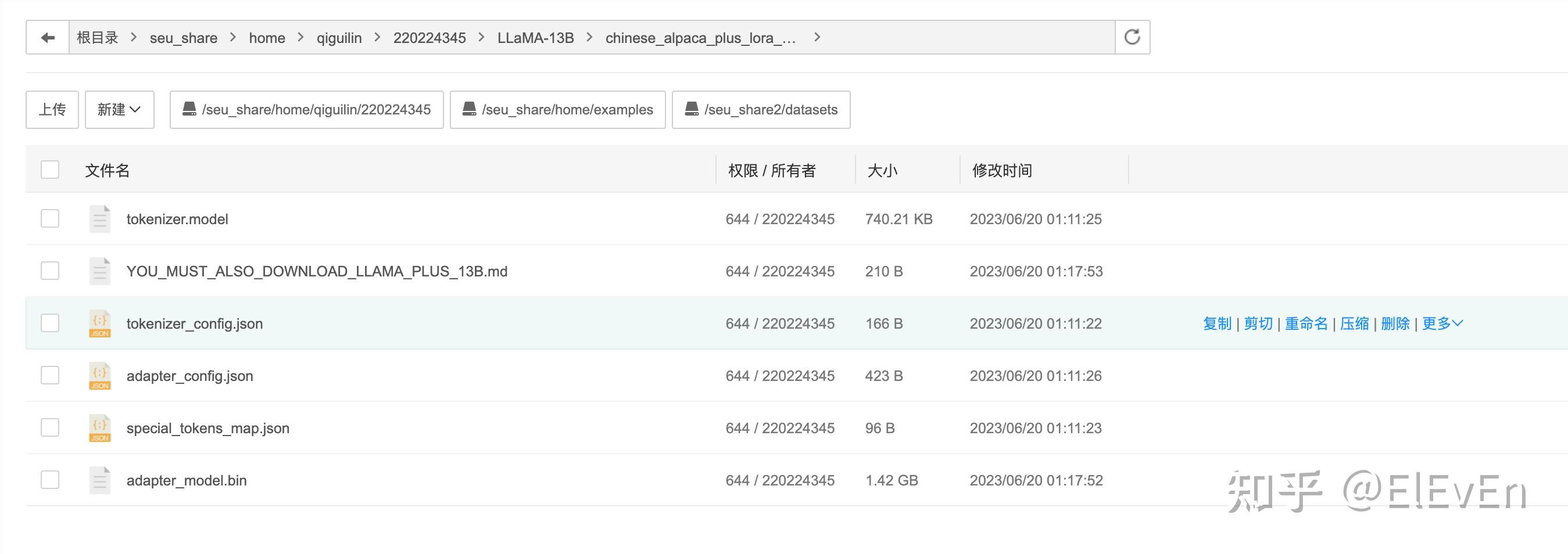Click the file icon of adapter_model.bin
Viewport: 1568px width, 554px height.
99,480
